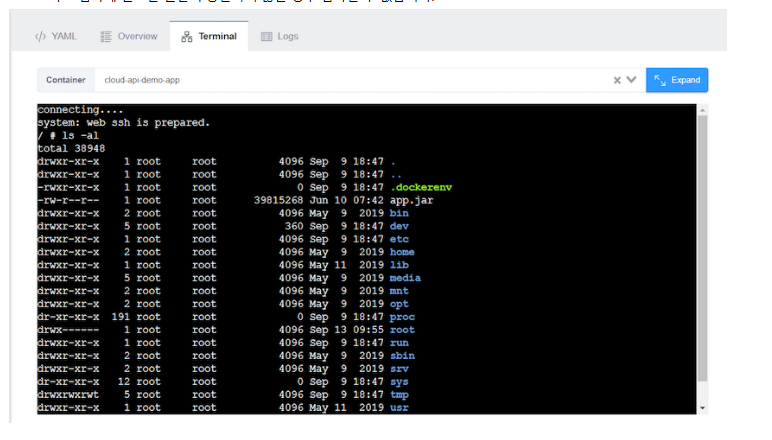Click the 191 link count value
The height and width of the screenshot is (440, 772).
[x=121, y=317]
